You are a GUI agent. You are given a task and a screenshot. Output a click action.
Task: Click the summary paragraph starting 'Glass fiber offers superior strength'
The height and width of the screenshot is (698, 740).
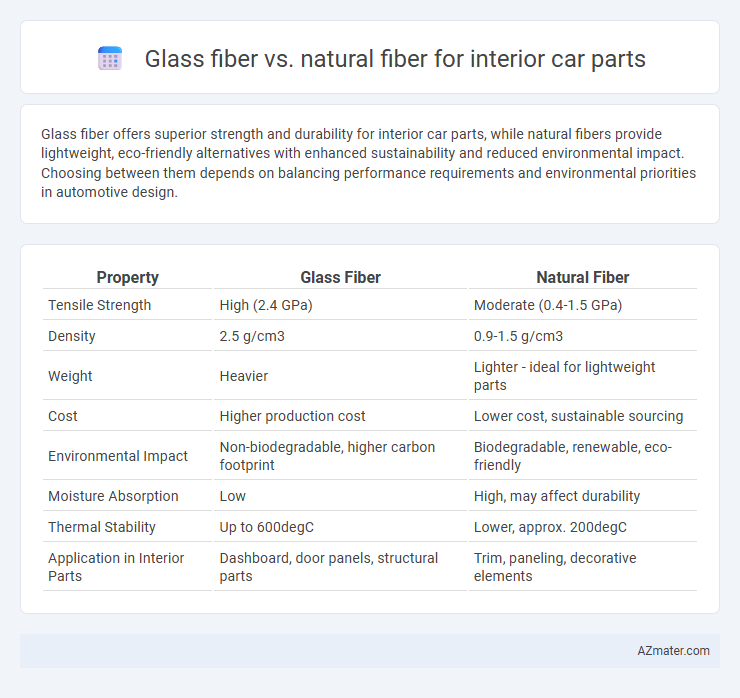370,163
